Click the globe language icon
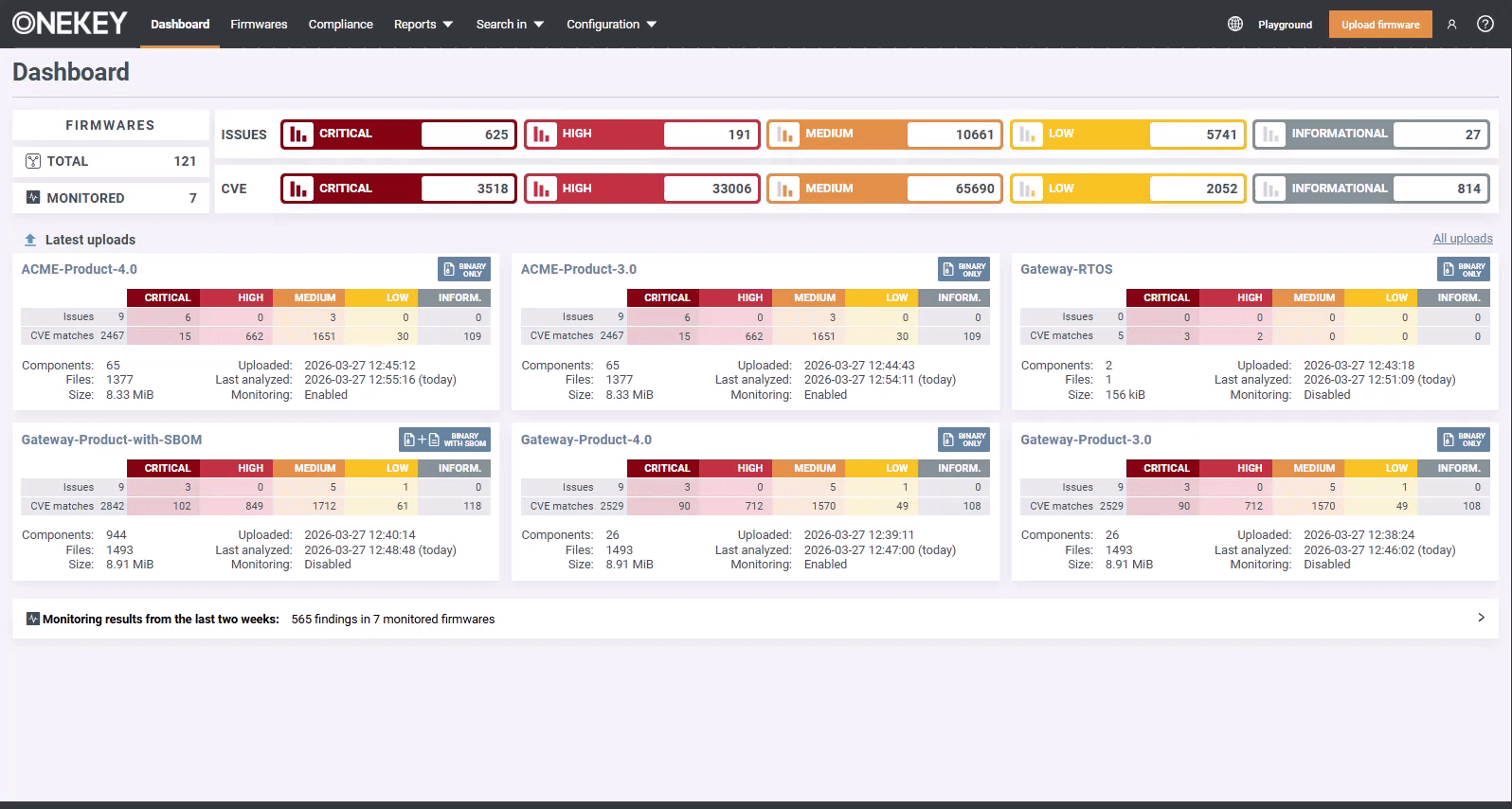1512x809 pixels. tap(1234, 24)
